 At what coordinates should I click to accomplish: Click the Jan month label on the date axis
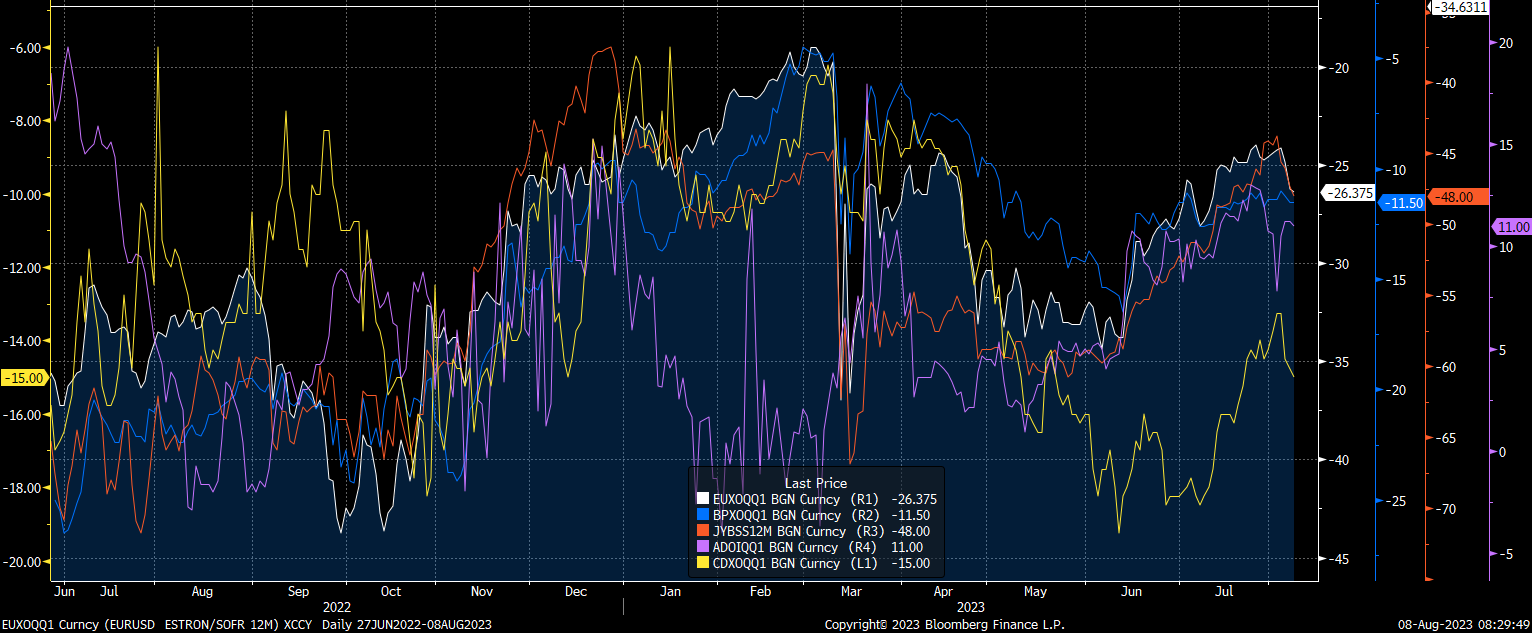[x=670, y=592]
